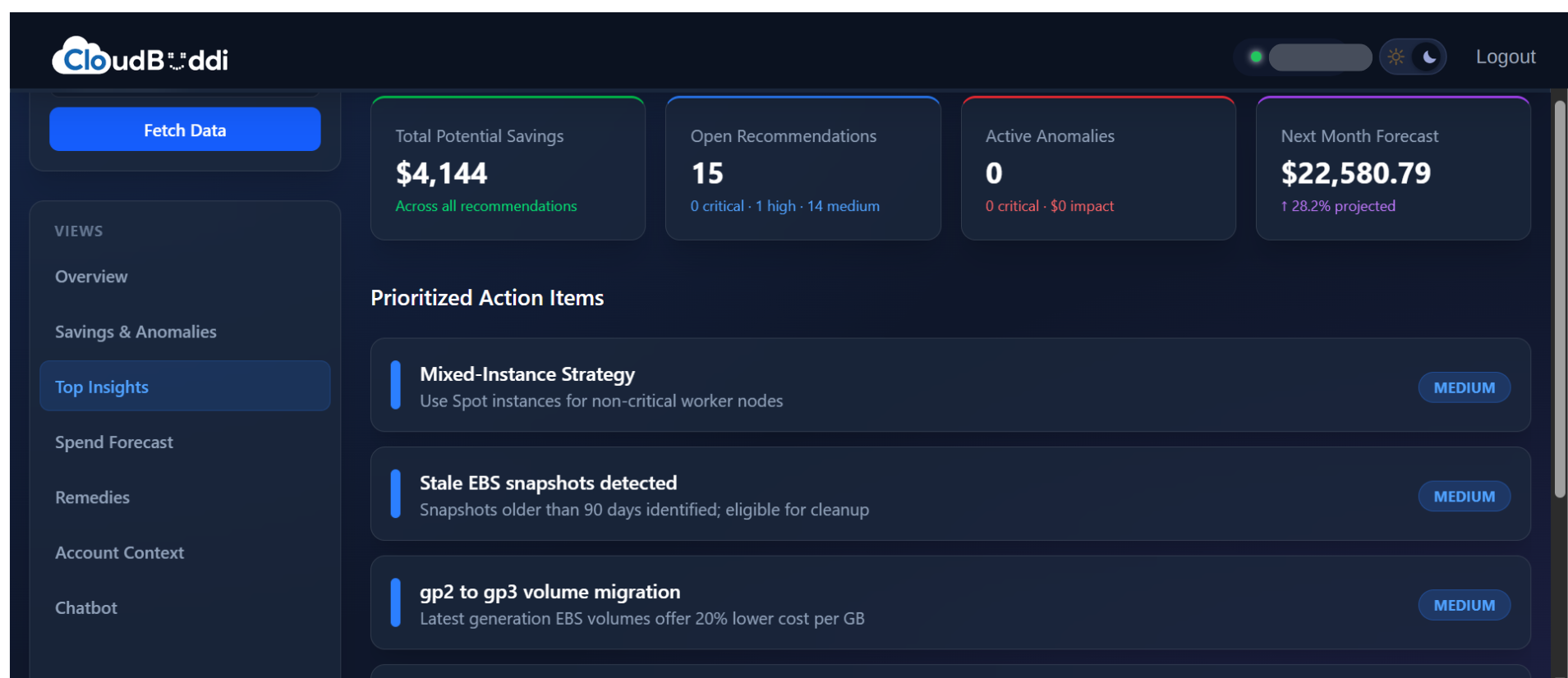Open the gp2 to gp3 volume migration item
This screenshot has width=1568, height=678.
[950, 602]
